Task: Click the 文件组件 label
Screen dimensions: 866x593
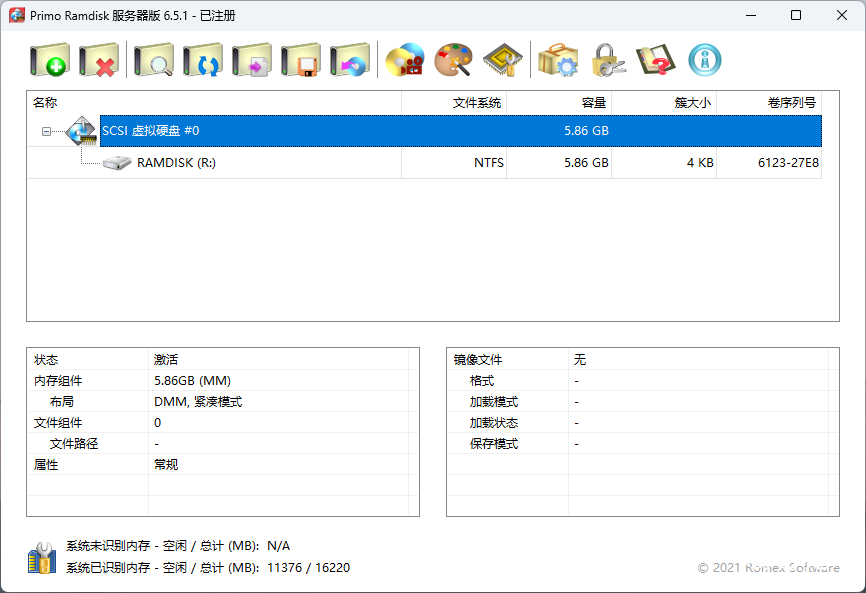Action: (x=58, y=423)
